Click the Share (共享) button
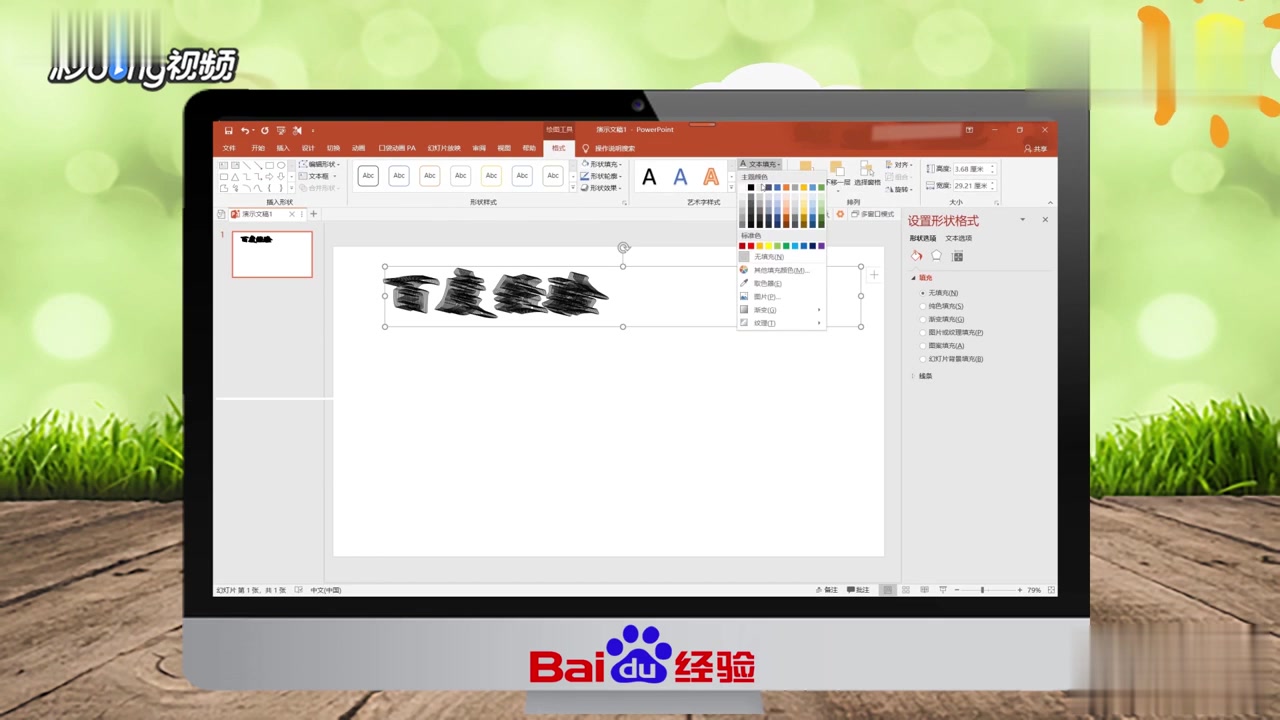The image size is (1280, 720). click(1036, 149)
